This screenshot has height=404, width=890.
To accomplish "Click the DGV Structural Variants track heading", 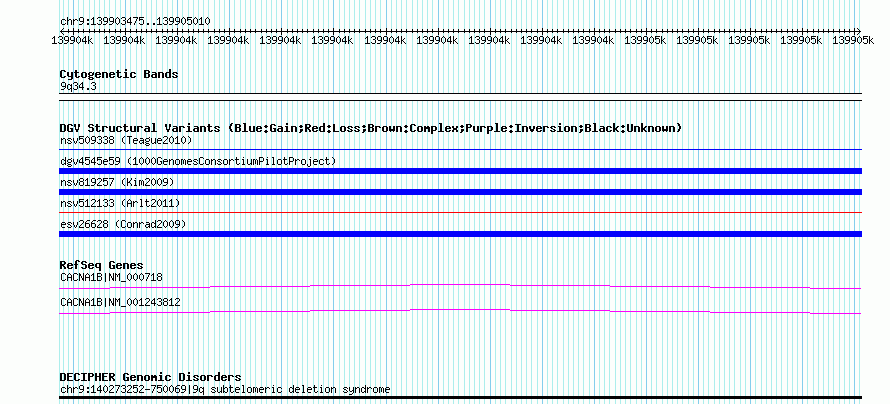I will click(x=371, y=128).
